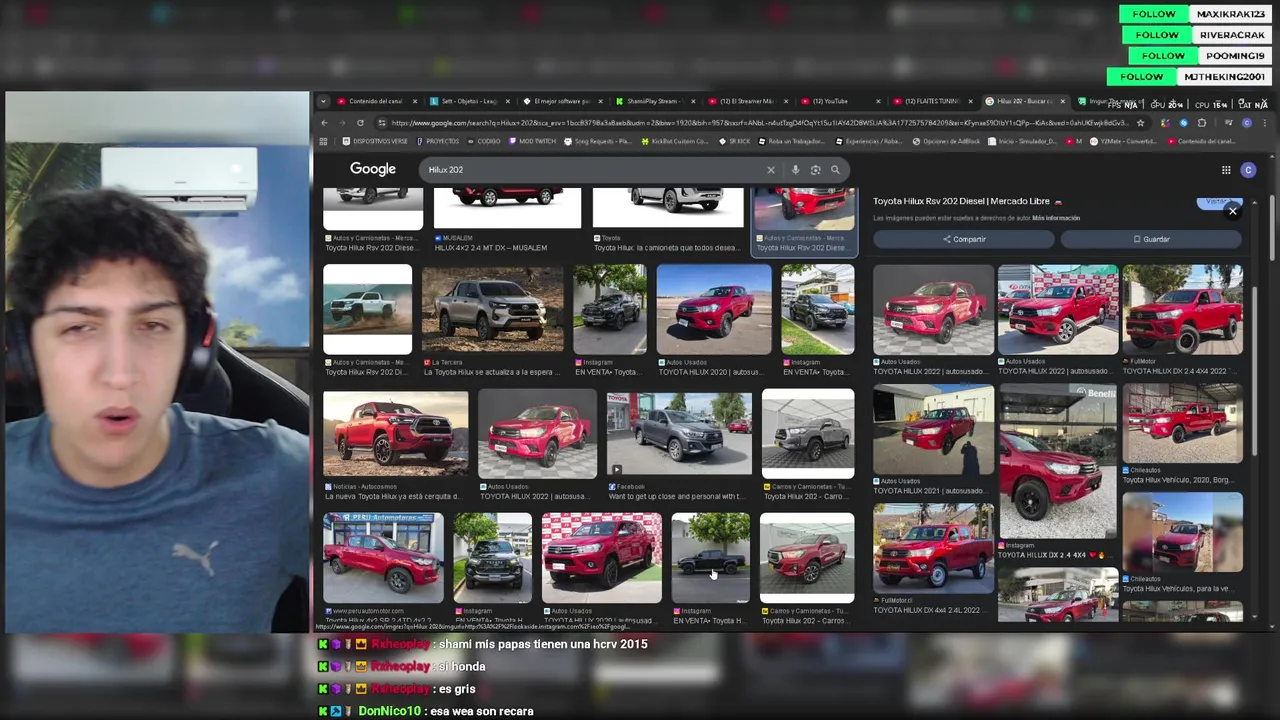
Task: Open CODIGO bookmark folder
Action: [x=484, y=141]
